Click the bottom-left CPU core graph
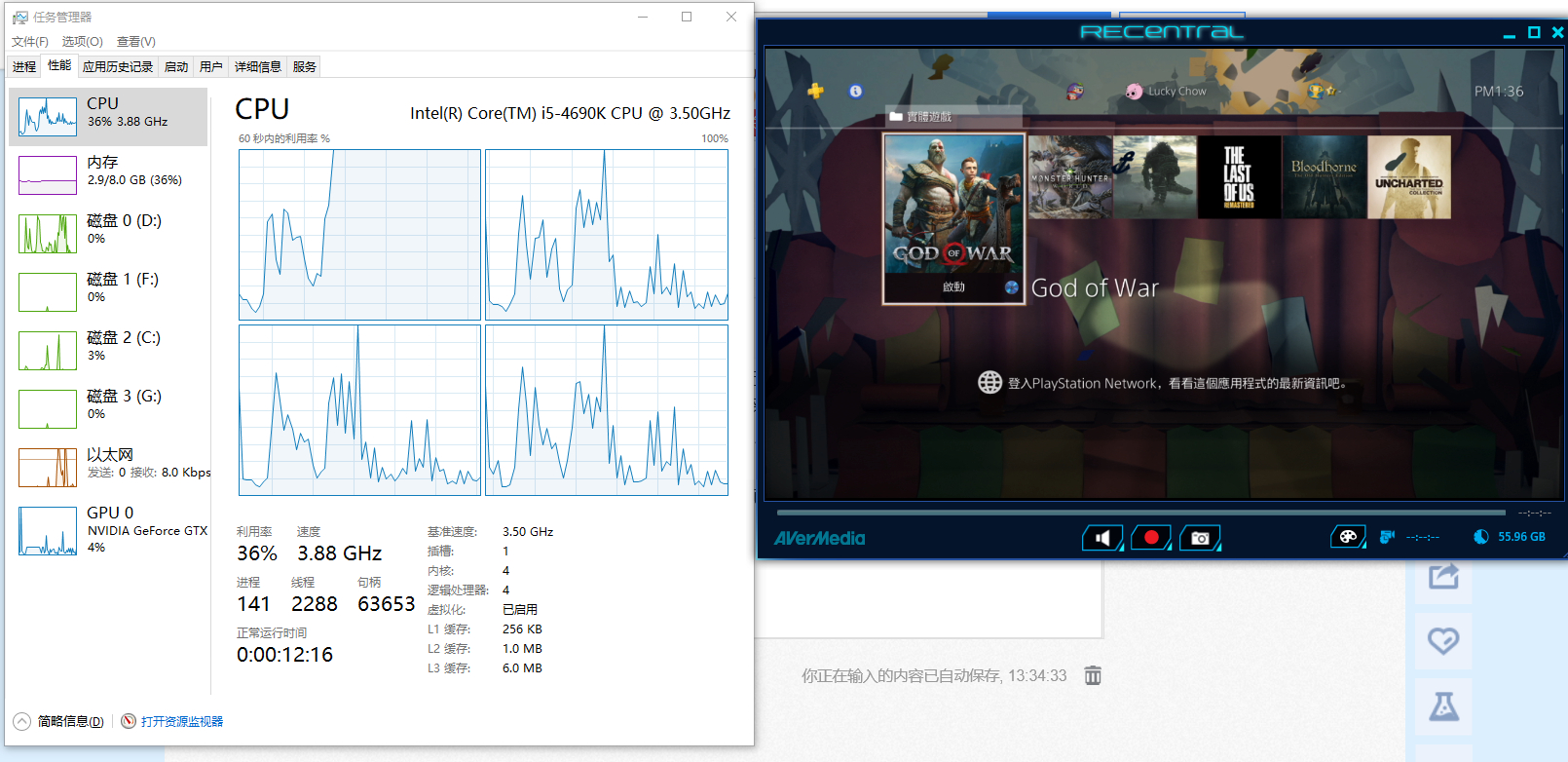The height and width of the screenshot is (762, 1568). [x=359, y=410]
